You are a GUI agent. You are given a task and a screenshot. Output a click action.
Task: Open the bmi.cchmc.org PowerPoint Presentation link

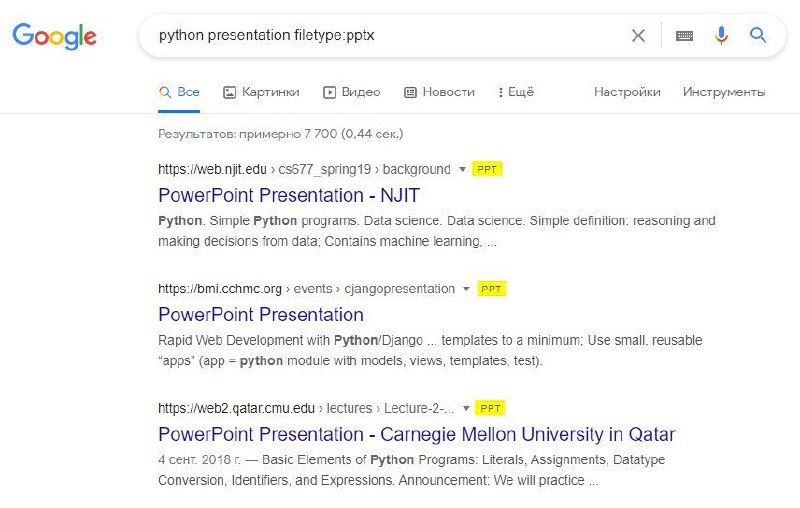(x=261, y=315)
